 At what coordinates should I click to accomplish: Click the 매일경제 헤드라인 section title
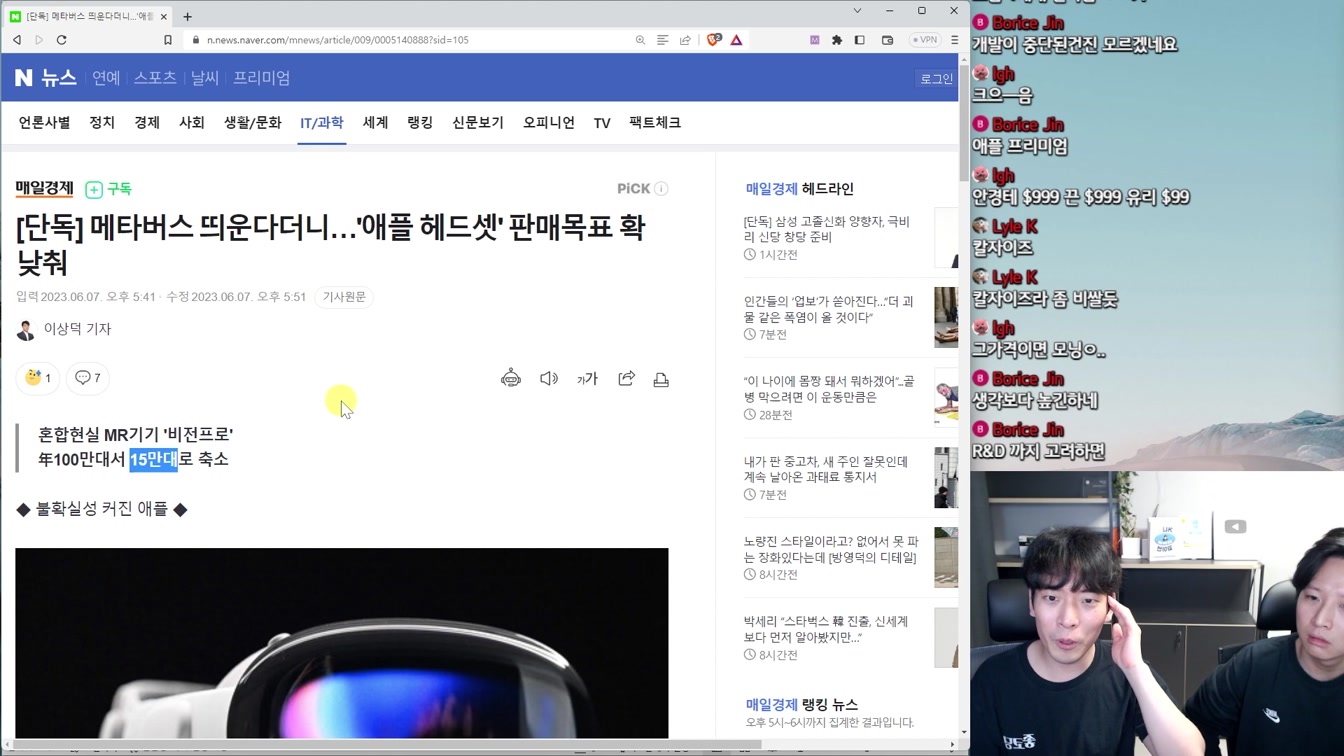pos(800,189)
